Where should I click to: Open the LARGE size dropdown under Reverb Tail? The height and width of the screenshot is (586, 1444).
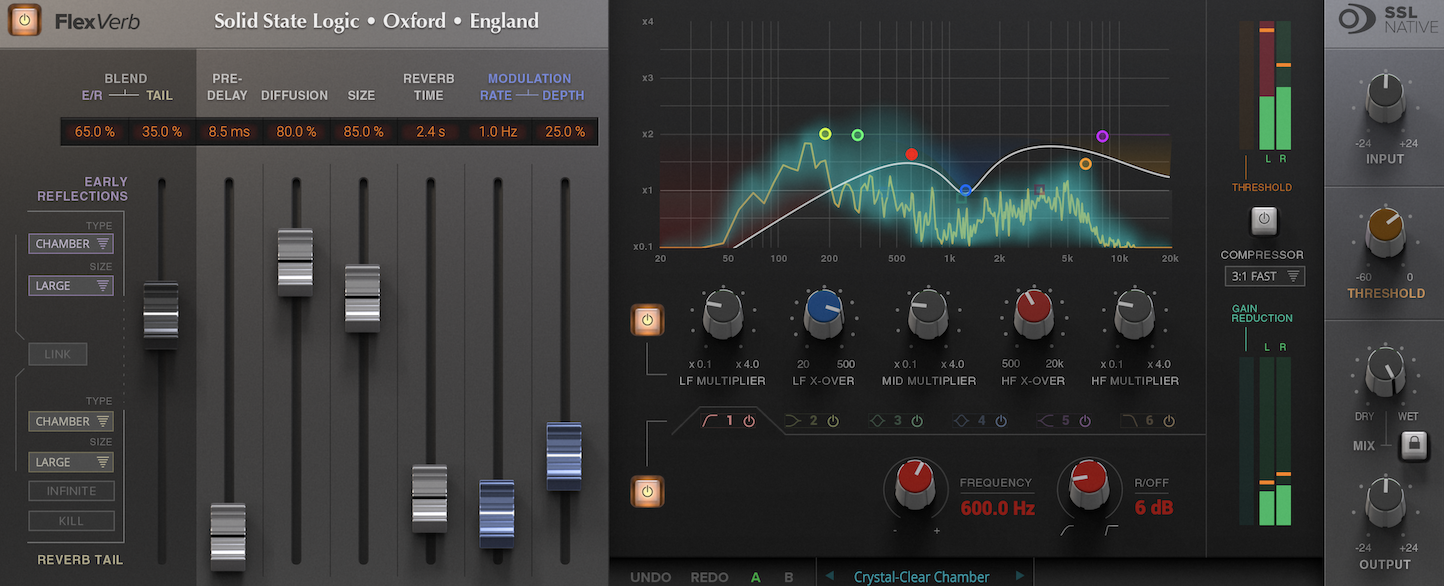pos(71,461)
